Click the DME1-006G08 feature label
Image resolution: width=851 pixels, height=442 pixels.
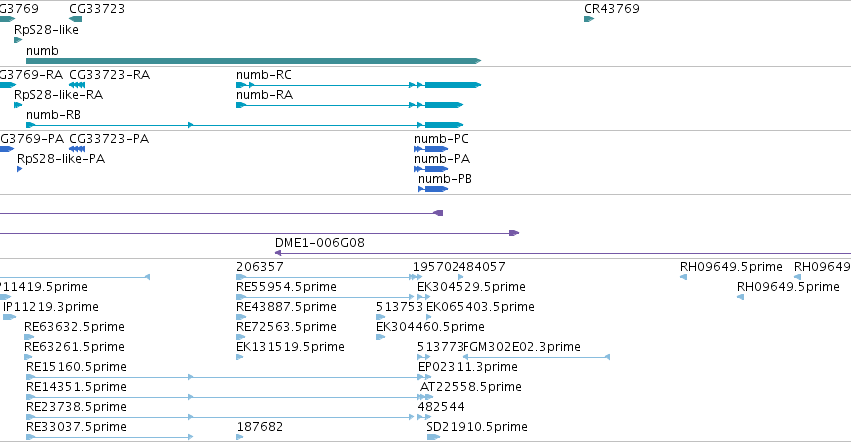pos(320,243)
